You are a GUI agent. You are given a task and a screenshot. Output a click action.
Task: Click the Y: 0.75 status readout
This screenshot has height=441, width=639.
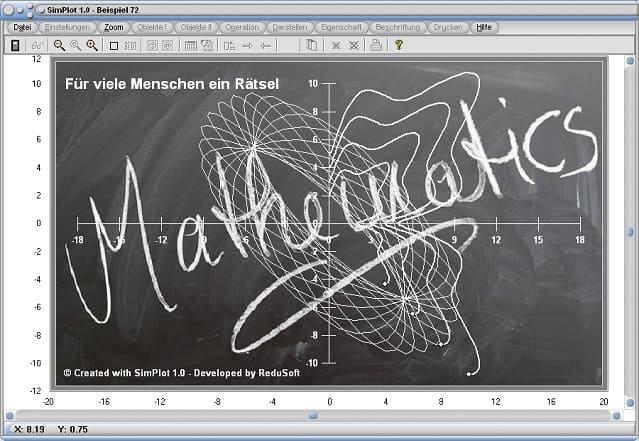coord(73,429)
